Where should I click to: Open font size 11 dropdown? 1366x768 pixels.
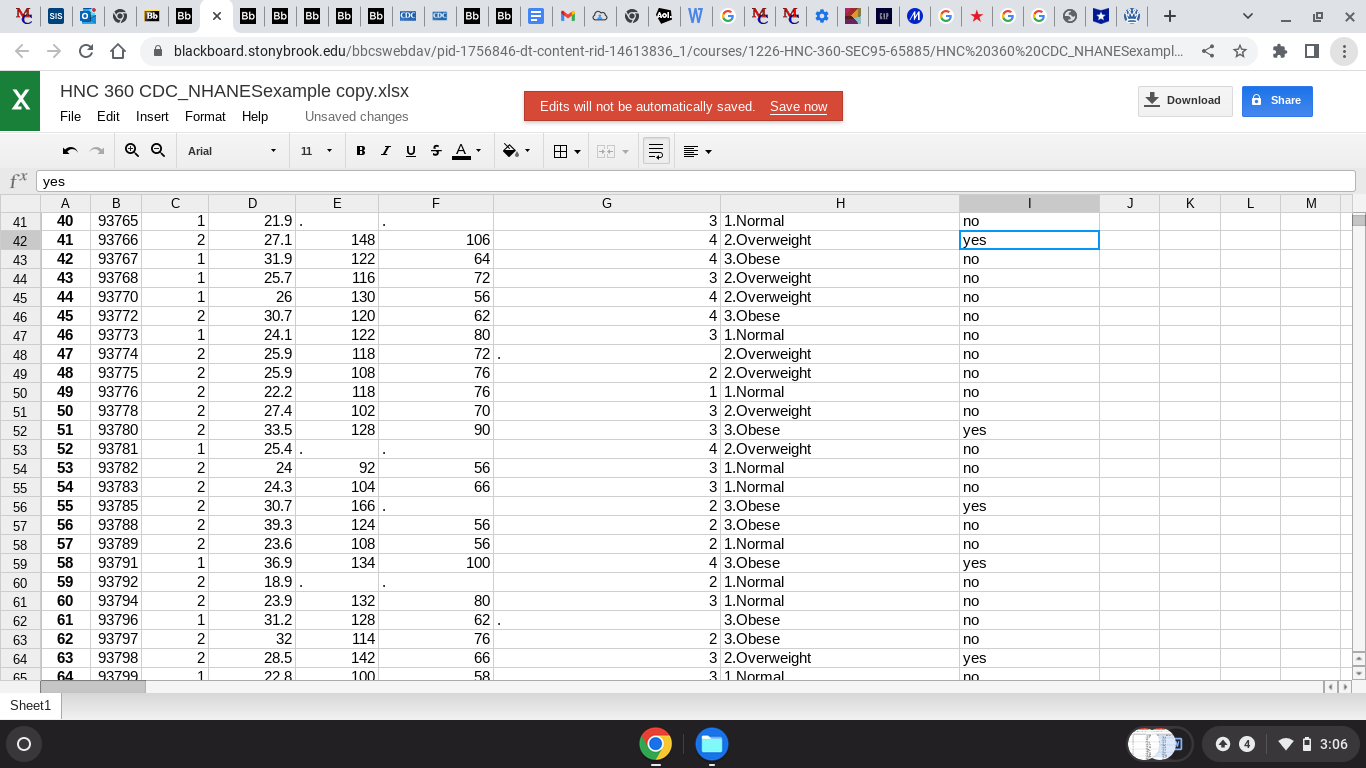(317, 151)
